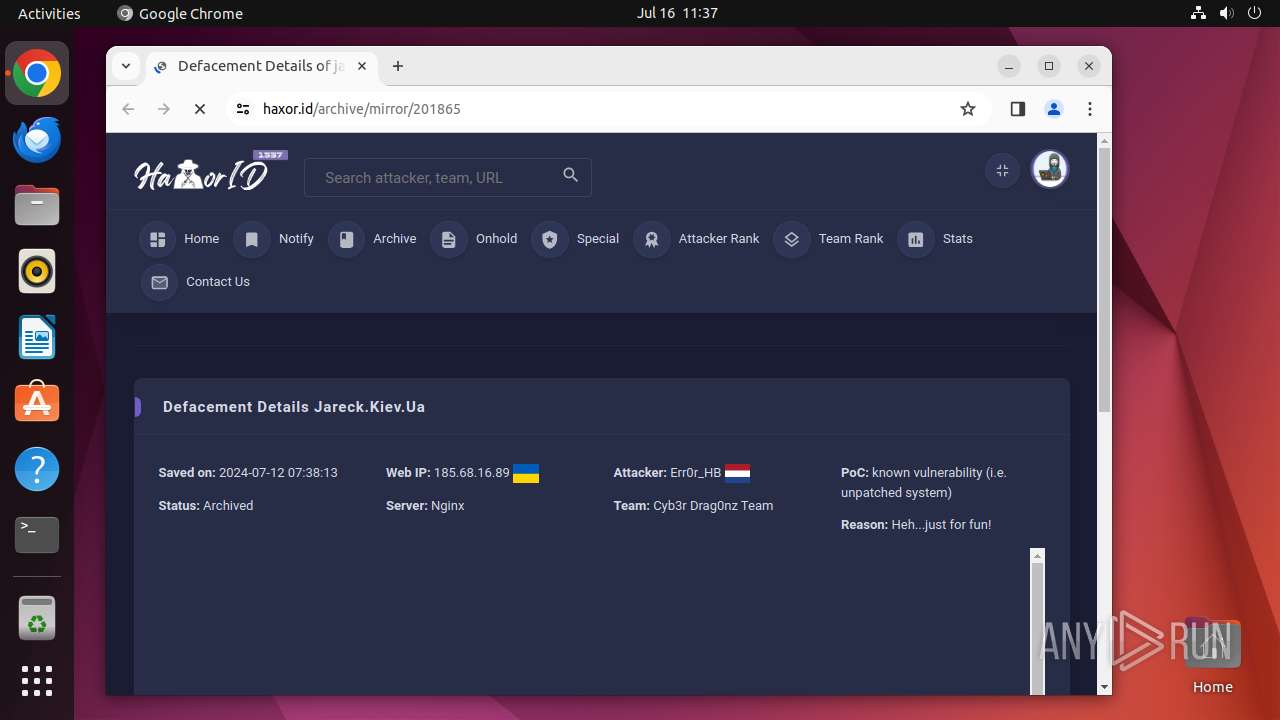Click the page vertical scrollbar
The height and width of the screenshot is (720, 1280).
1104,278
